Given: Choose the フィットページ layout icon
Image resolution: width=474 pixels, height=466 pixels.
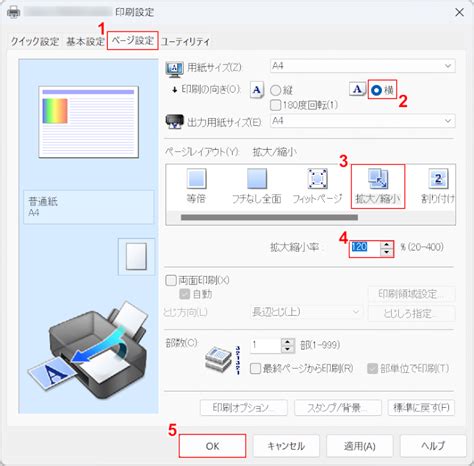Looking at the screenshot, I should click(x=317, y=186).
